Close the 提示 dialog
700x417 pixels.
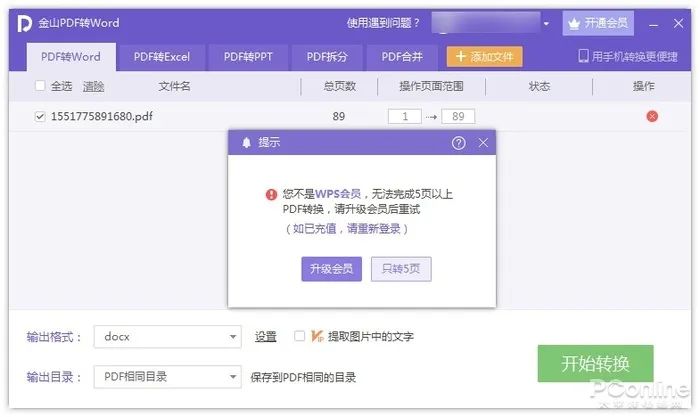[x=483, y=143]
